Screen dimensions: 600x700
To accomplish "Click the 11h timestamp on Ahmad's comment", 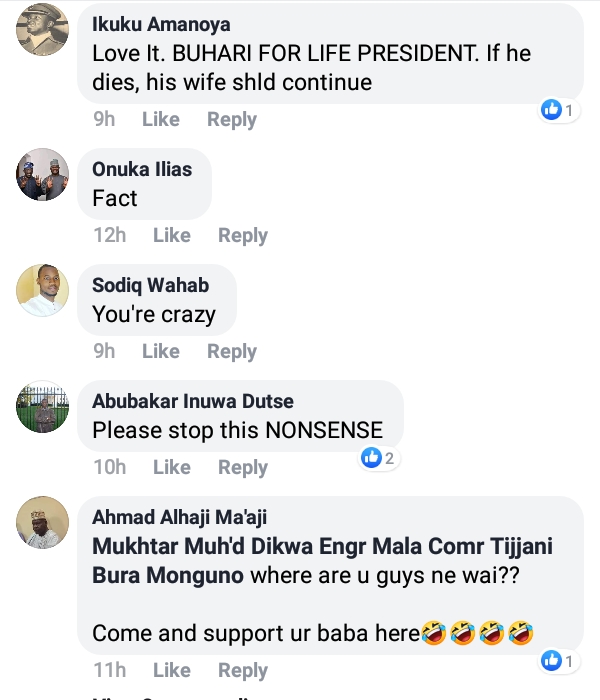I will coord(109,670).
